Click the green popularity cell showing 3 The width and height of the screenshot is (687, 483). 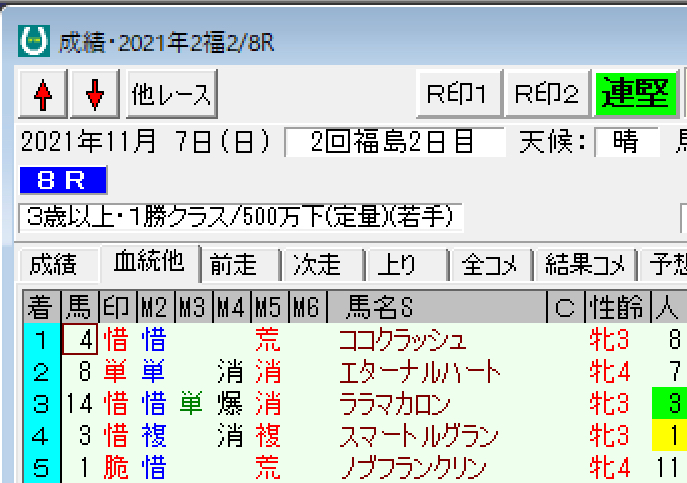coord(669,403)
